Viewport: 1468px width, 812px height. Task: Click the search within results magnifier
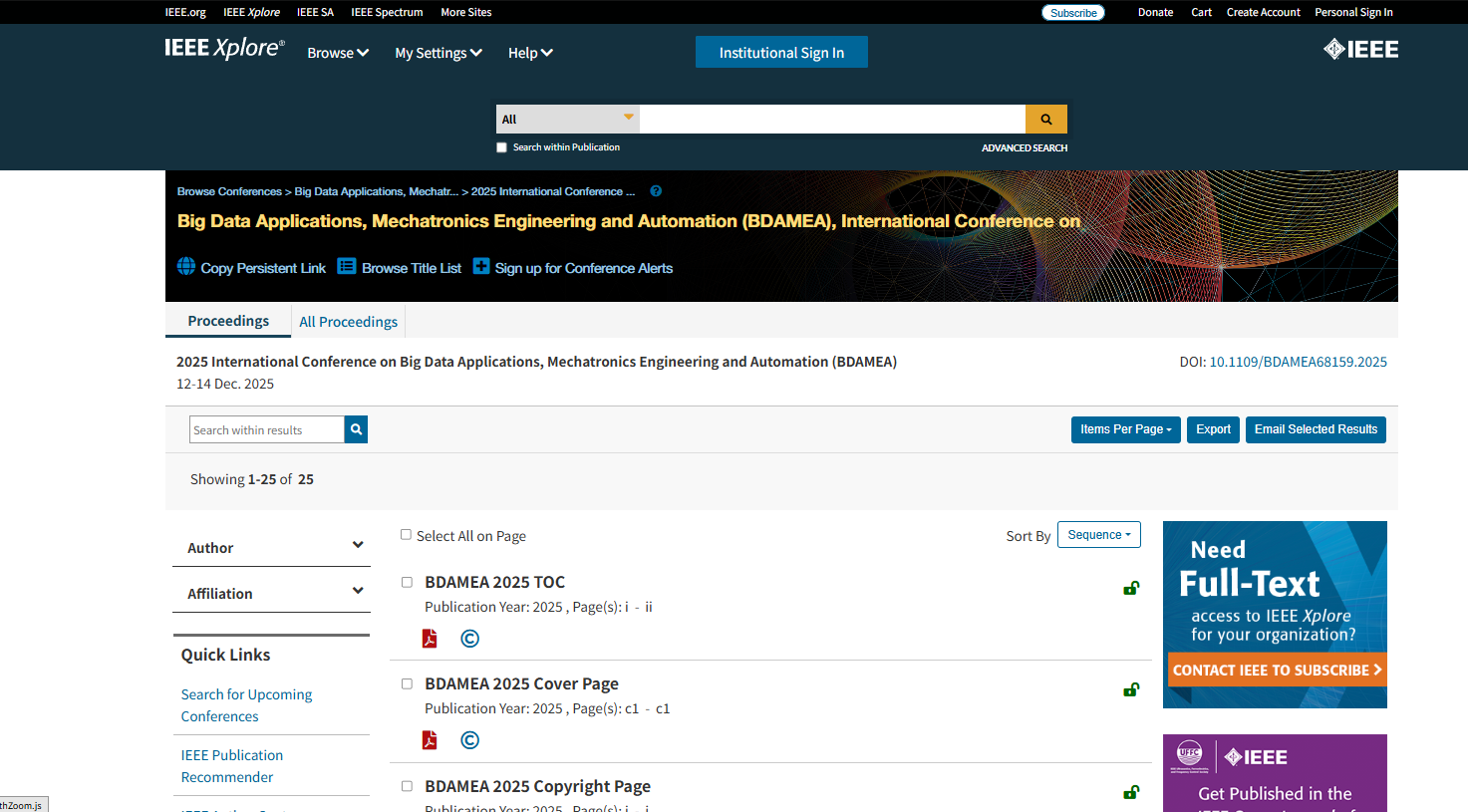(356, 429)
